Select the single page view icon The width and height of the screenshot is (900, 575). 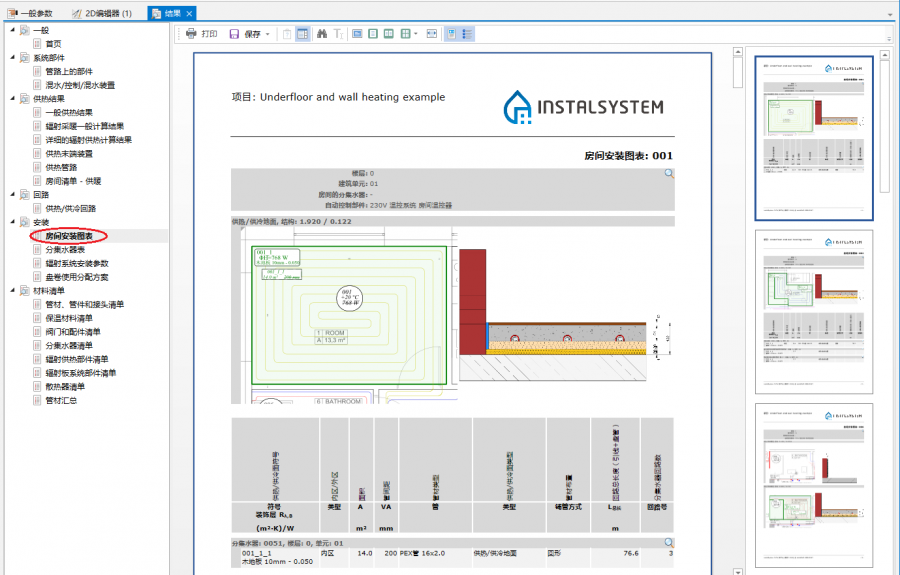pos(373,34)
